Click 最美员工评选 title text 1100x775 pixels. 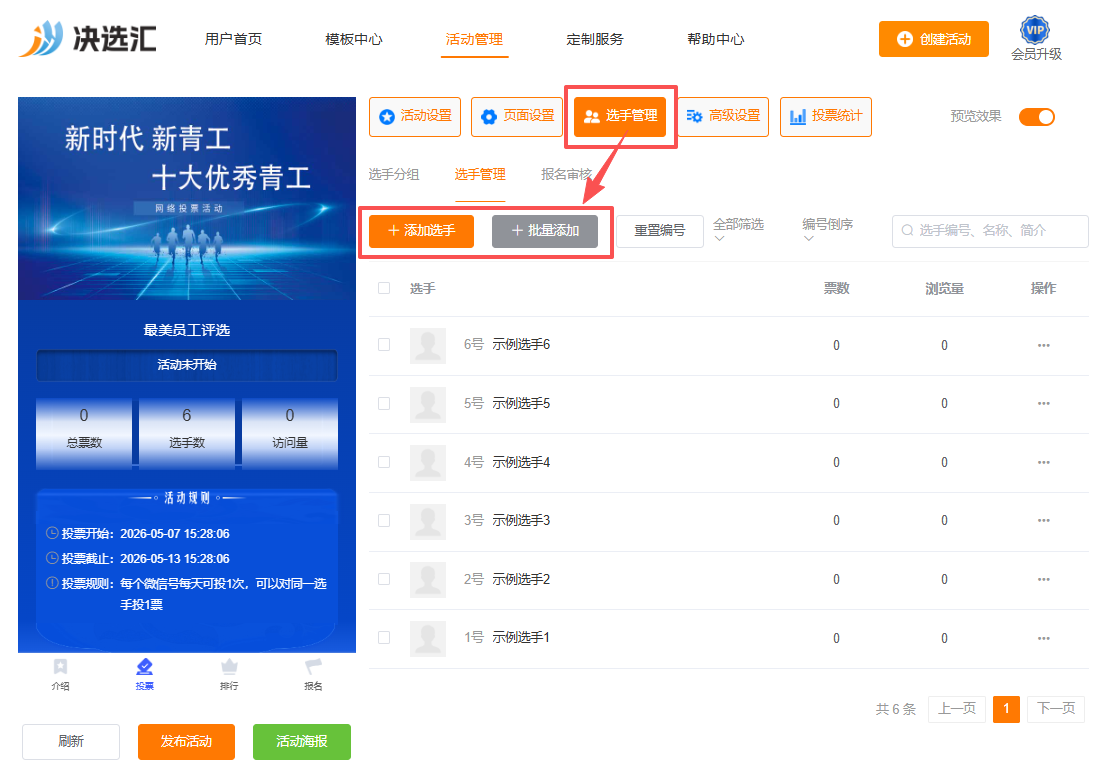click(187, 330)
